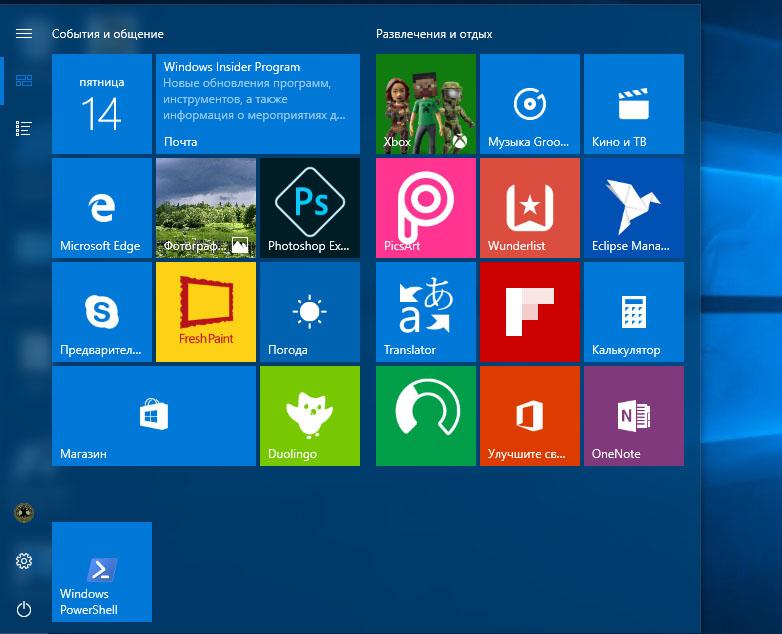The width and height of the screenshot is (782, 634).
Task: Launch the red Flipboard tile
Action: pyautogui.click(x=530, y=312)
